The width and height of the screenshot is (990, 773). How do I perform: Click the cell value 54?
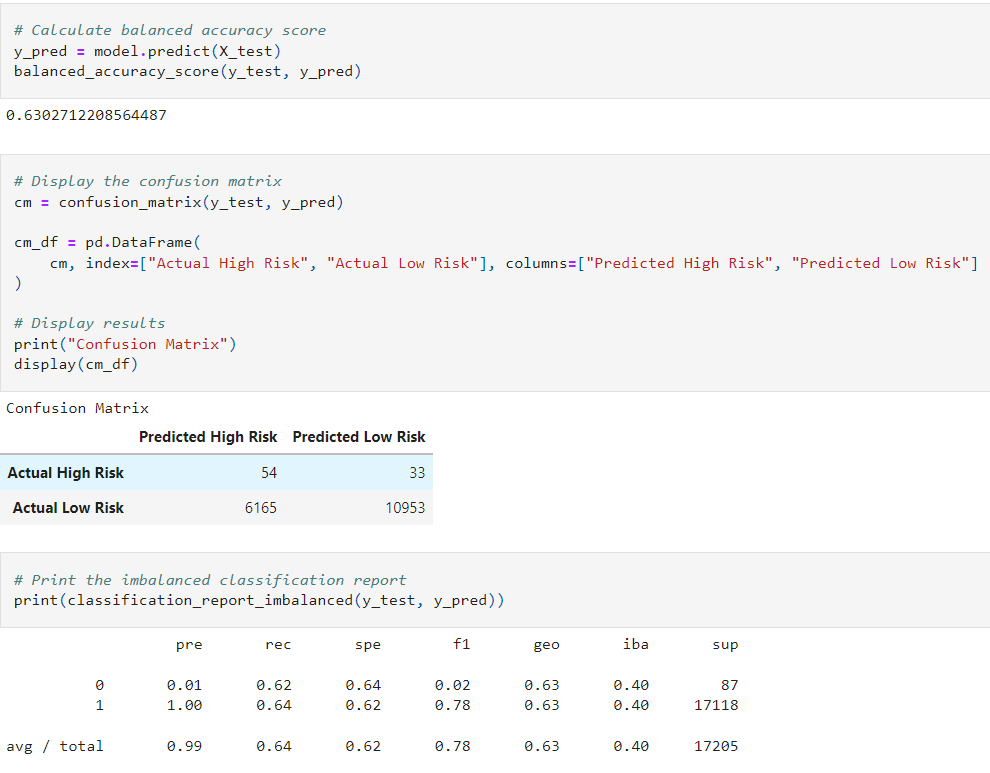(x=269, y=473)
